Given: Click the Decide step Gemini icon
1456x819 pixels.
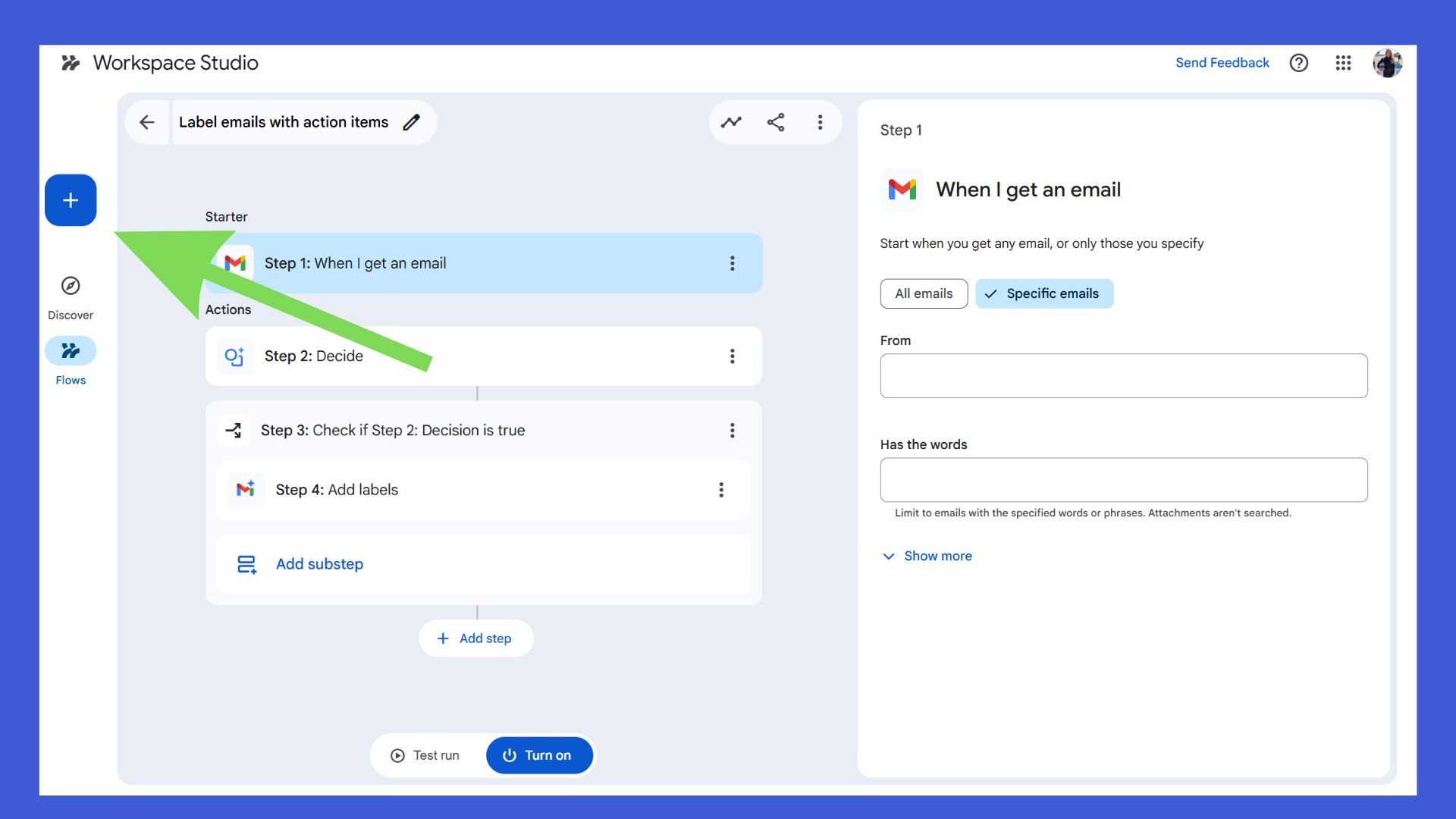Looking at the screenshot, I should 234,356.
